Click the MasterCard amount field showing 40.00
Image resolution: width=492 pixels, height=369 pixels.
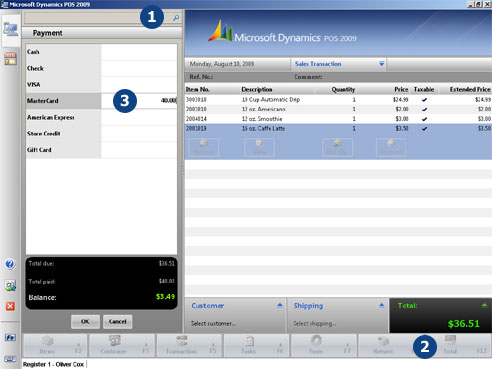tap(139, 101)
